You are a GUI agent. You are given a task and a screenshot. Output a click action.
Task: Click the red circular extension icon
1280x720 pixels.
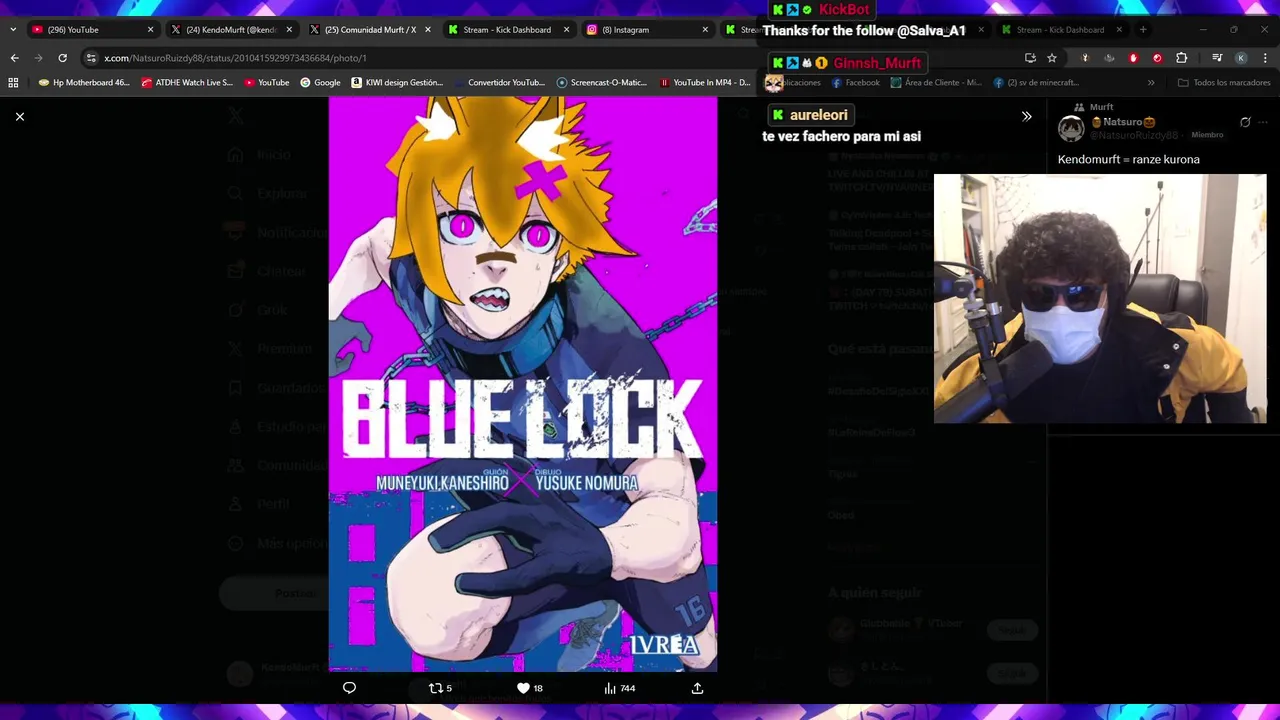pyautogui.click(x=1157, y=58)
